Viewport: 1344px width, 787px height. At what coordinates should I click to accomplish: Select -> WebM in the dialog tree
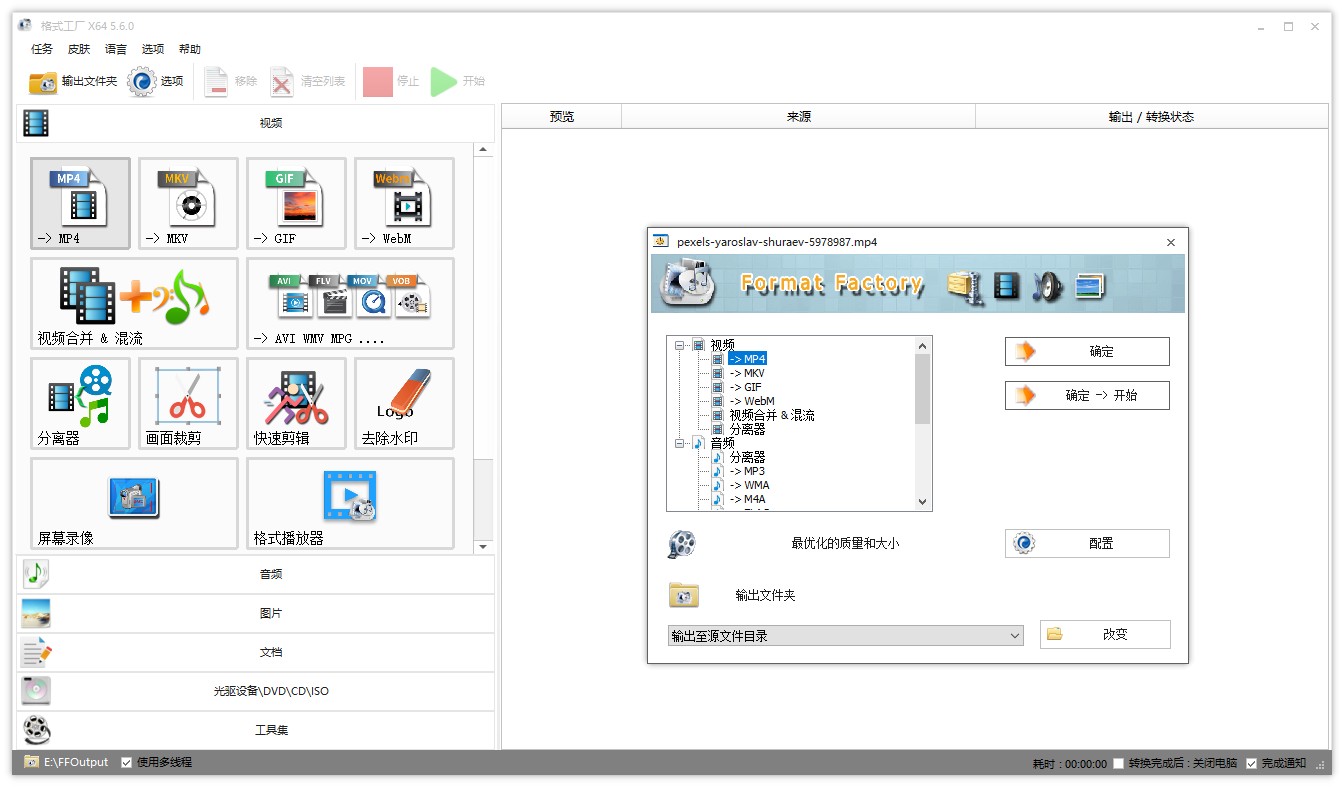click(752, 401)
